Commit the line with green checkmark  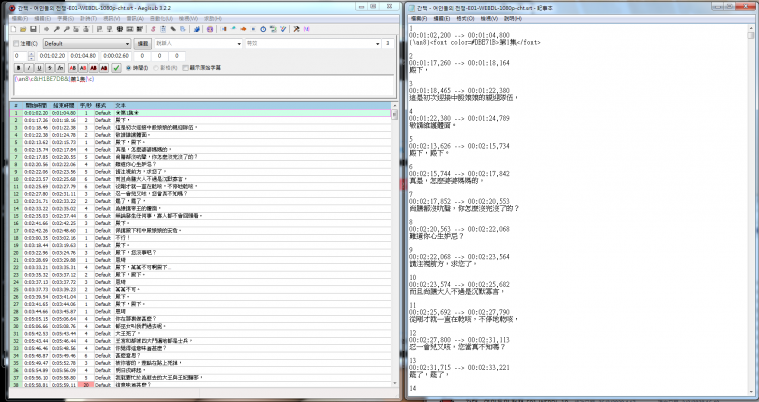pos(116,68)
